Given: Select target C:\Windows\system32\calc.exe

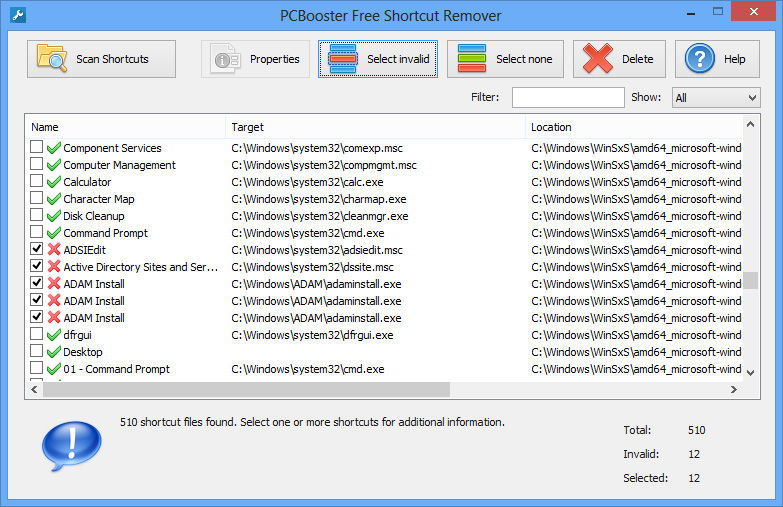Looking at the screenshot, I should coord(307,182).
